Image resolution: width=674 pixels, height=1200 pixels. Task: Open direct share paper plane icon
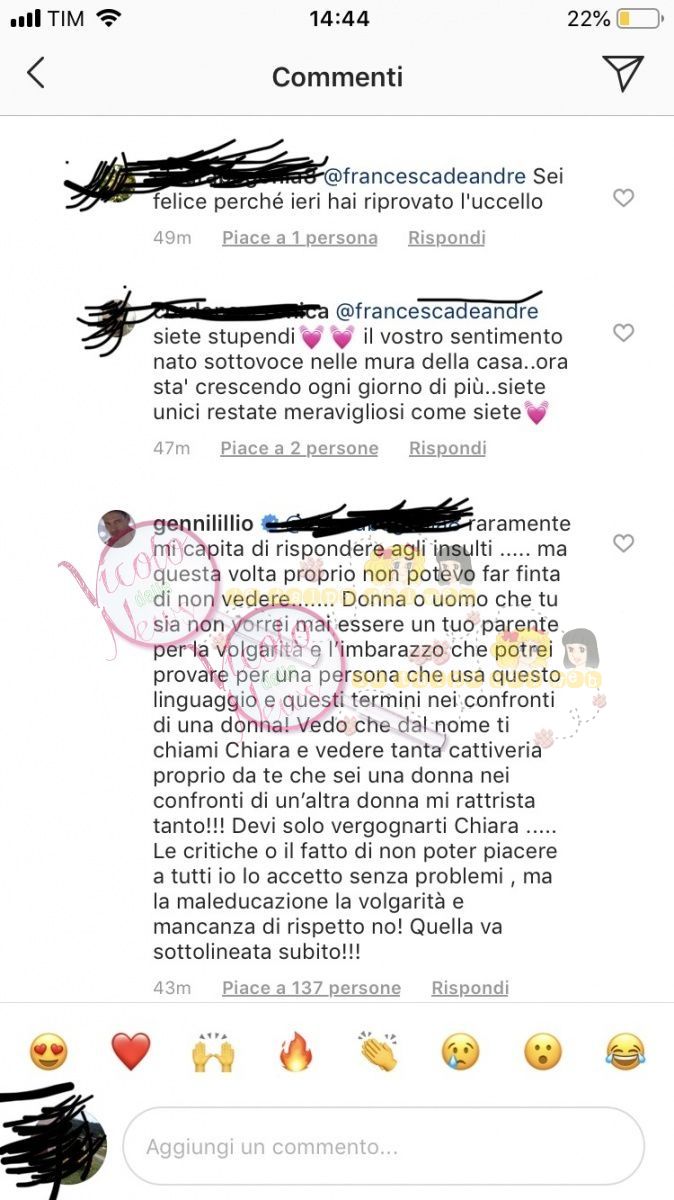[x=622, y=73]
